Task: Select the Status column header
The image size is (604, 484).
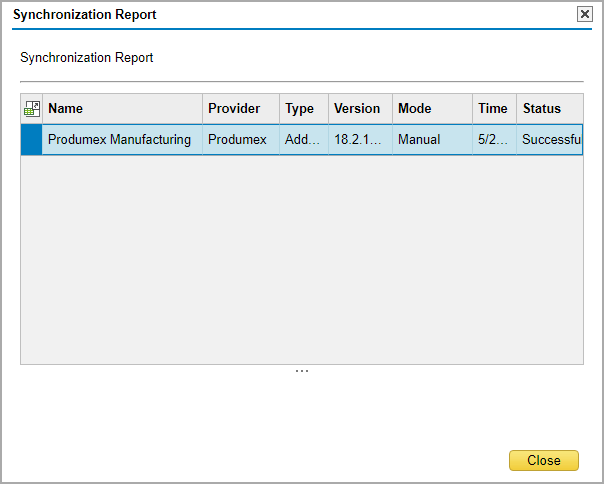Action: coord(549,109)
